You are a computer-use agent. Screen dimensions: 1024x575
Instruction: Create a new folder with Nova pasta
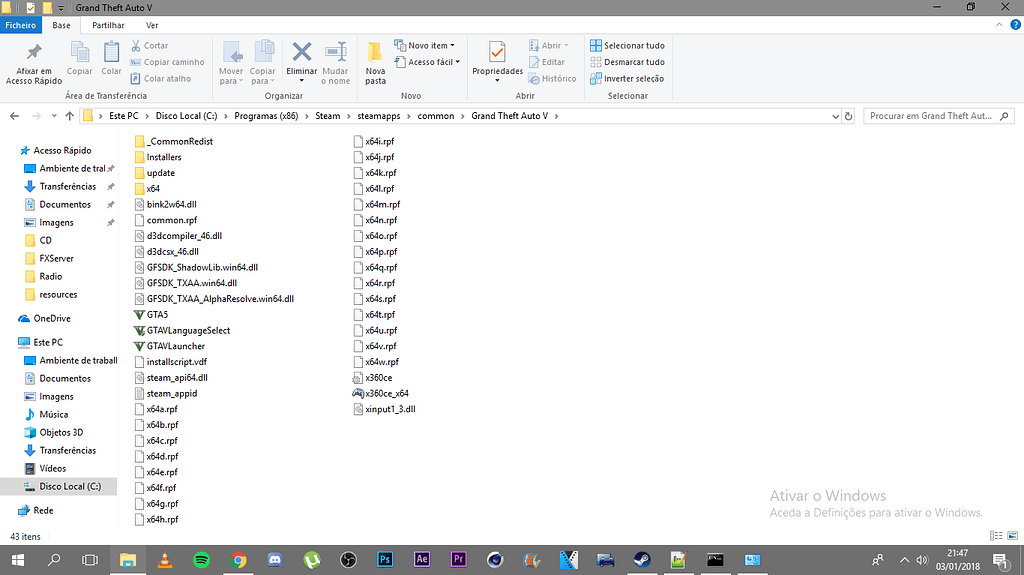click(375, 62)
